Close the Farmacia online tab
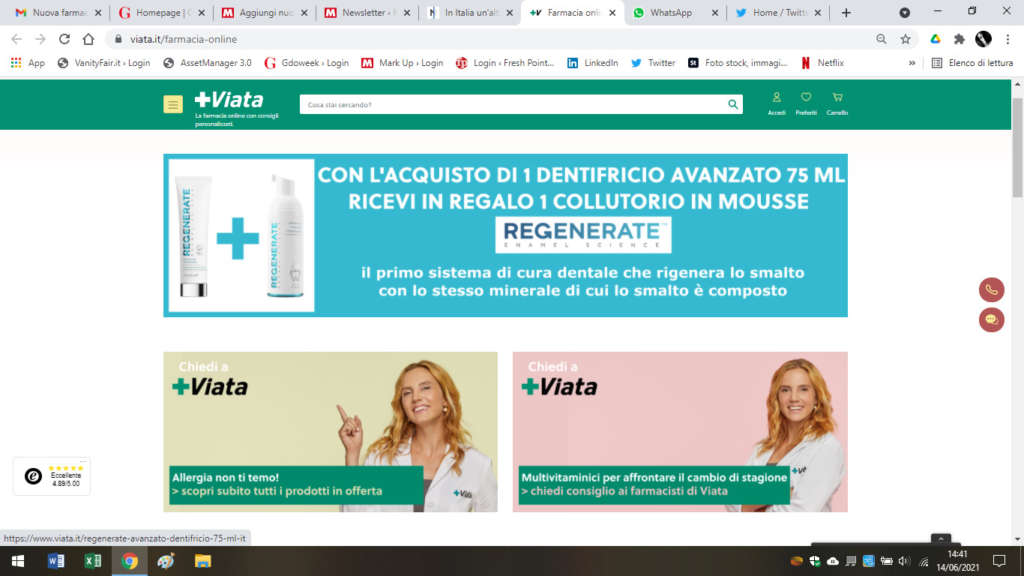This screenshot has height=576, width=1024. pyautogui.click(x=612, y=12)
